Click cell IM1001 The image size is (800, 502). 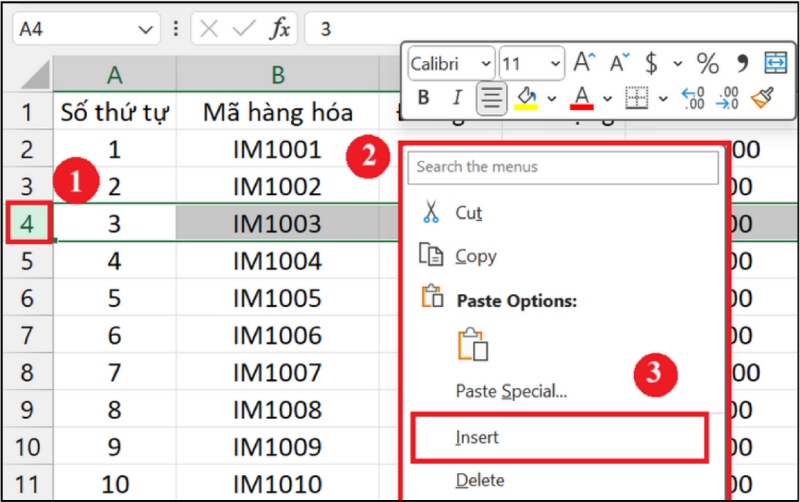278,149
